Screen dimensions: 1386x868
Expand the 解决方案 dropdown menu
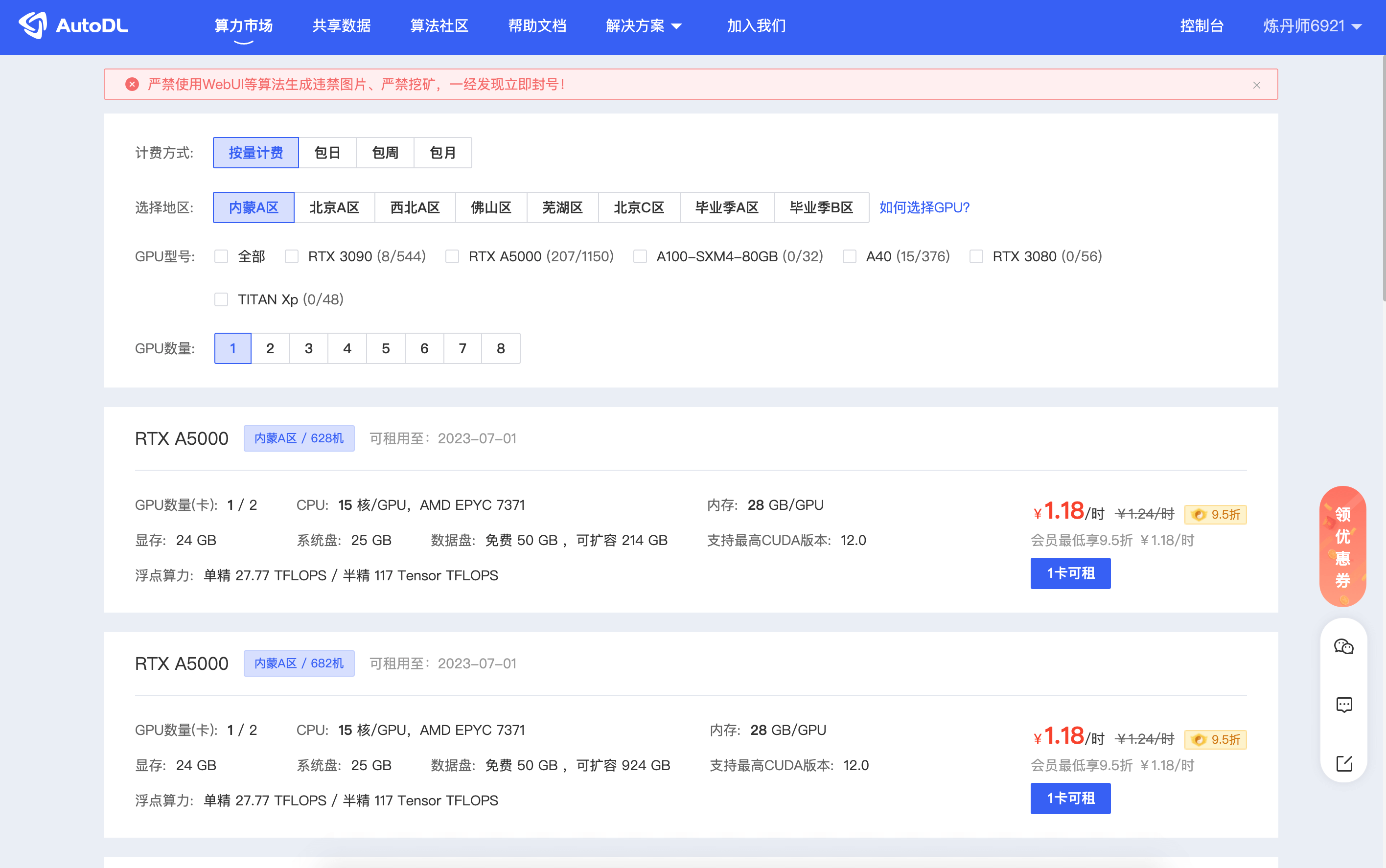click(643, 26)
